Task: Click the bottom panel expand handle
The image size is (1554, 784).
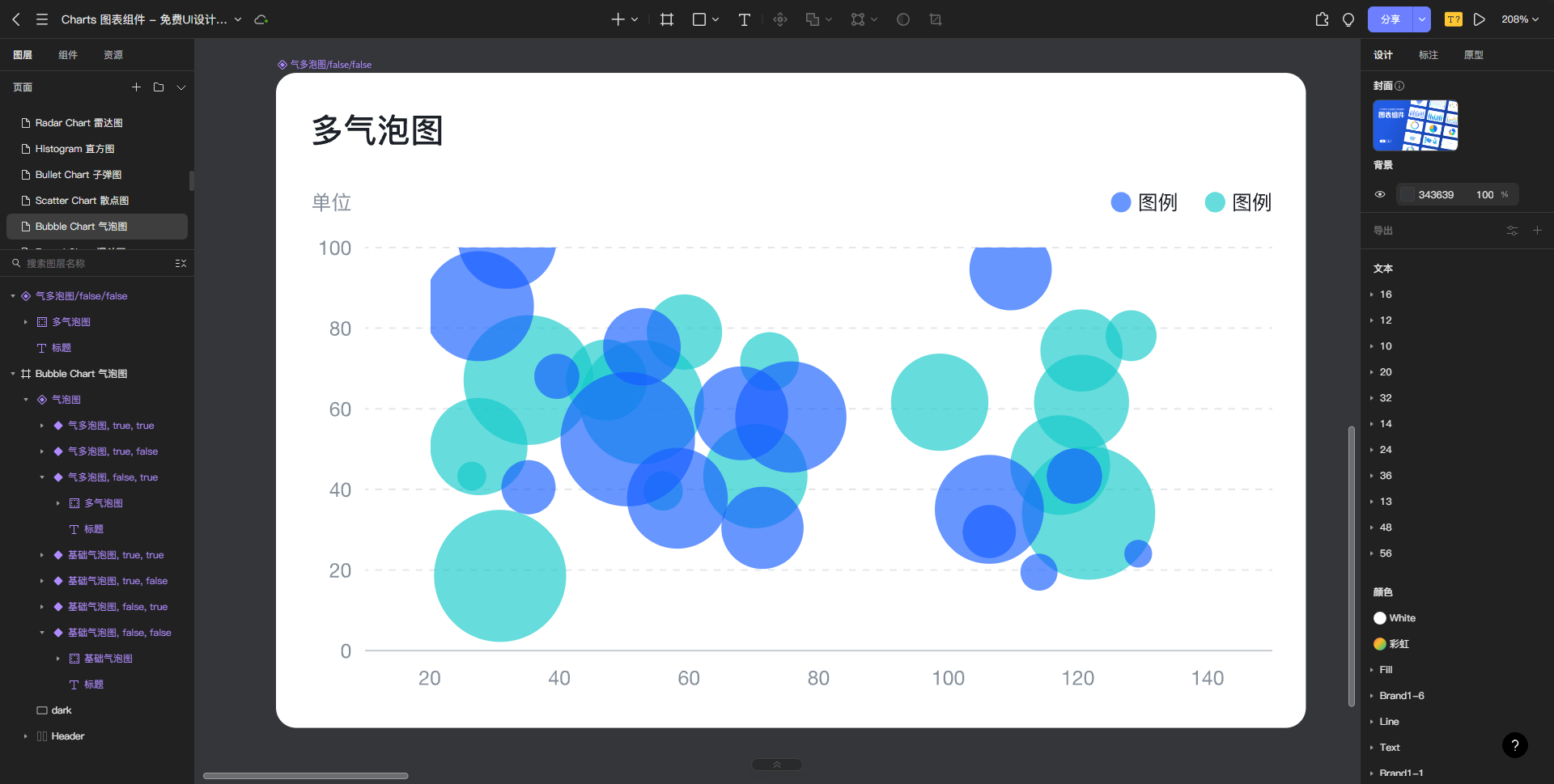Action: (x=777, y=765)
